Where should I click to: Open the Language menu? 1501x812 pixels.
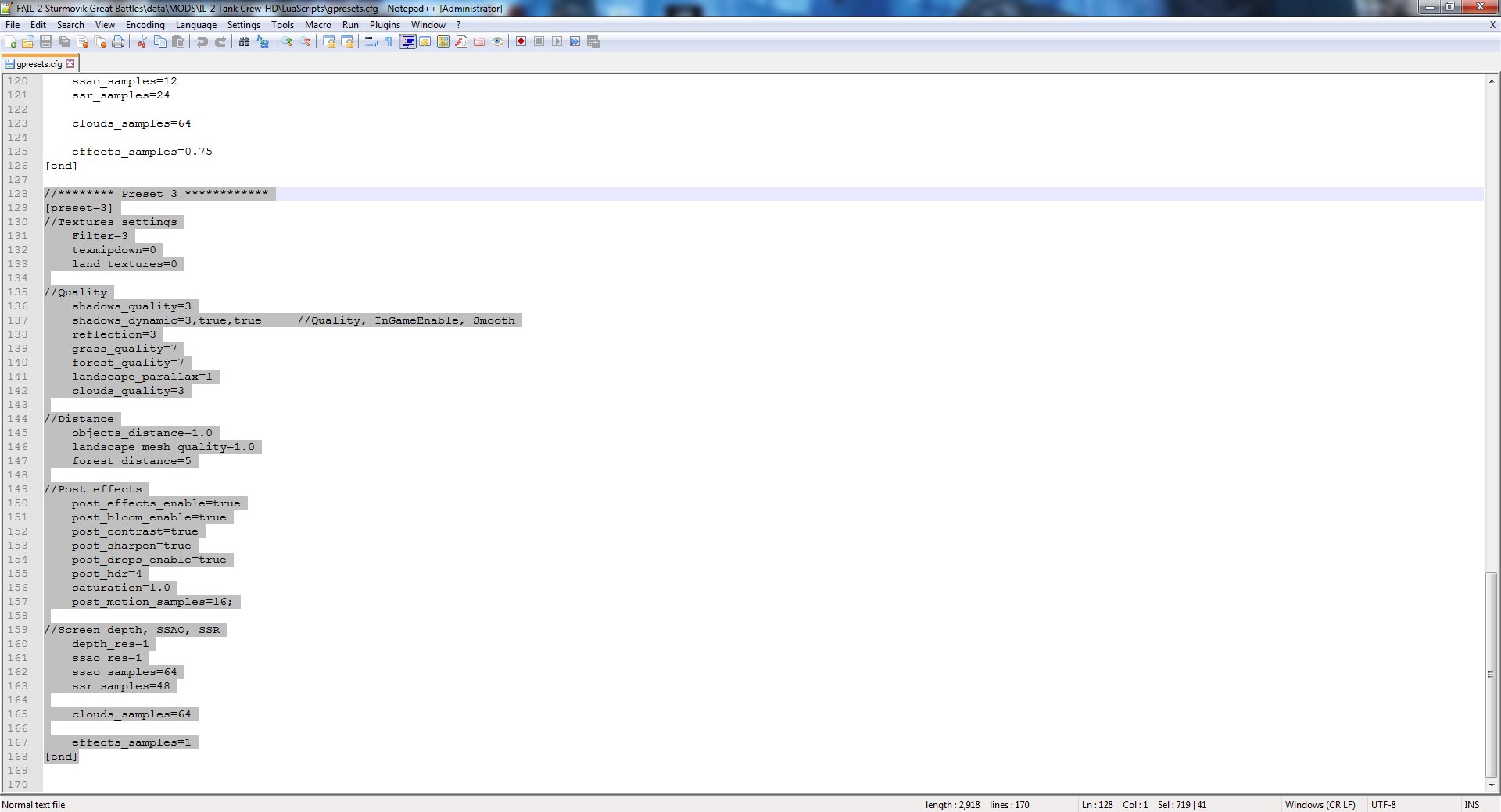tap(196, 25)
